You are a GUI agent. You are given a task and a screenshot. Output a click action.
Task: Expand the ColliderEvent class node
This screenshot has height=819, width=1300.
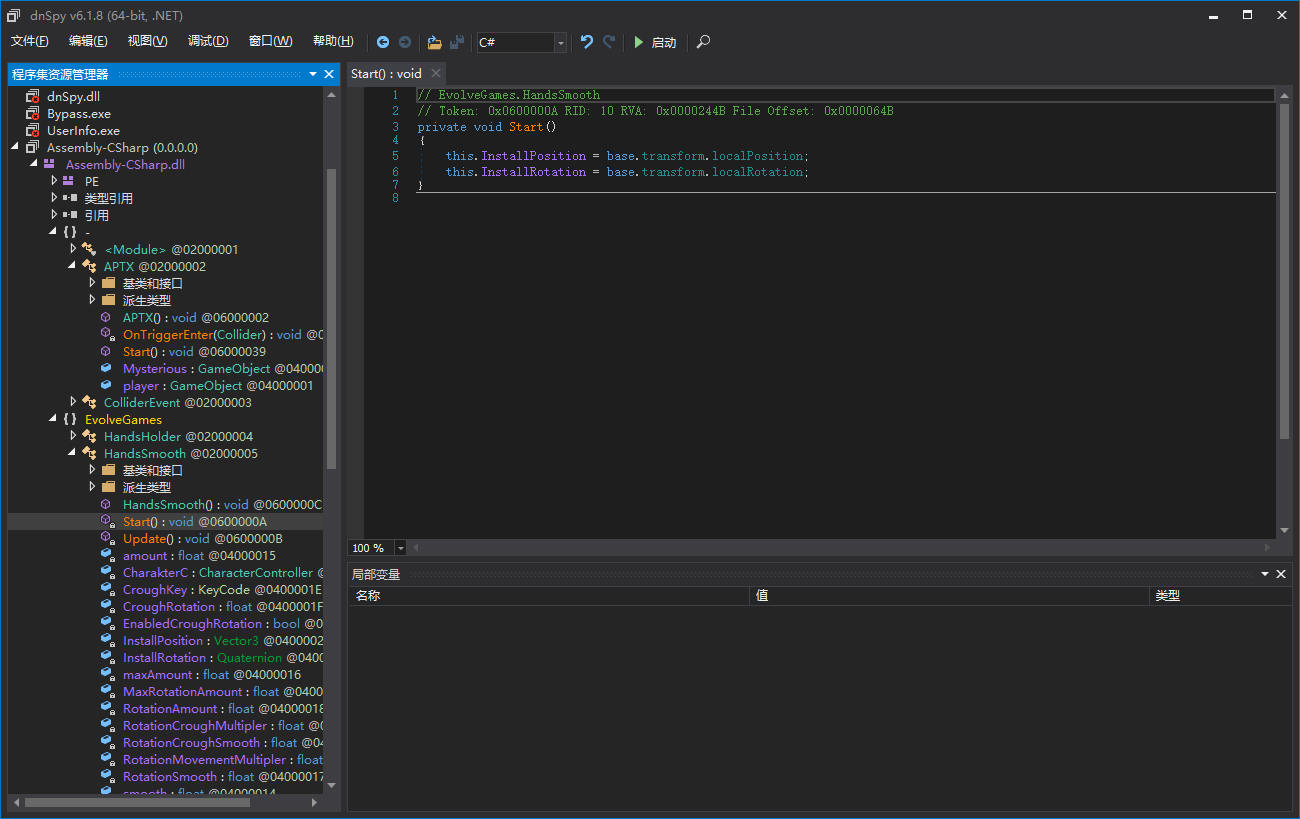click(73, 402)
